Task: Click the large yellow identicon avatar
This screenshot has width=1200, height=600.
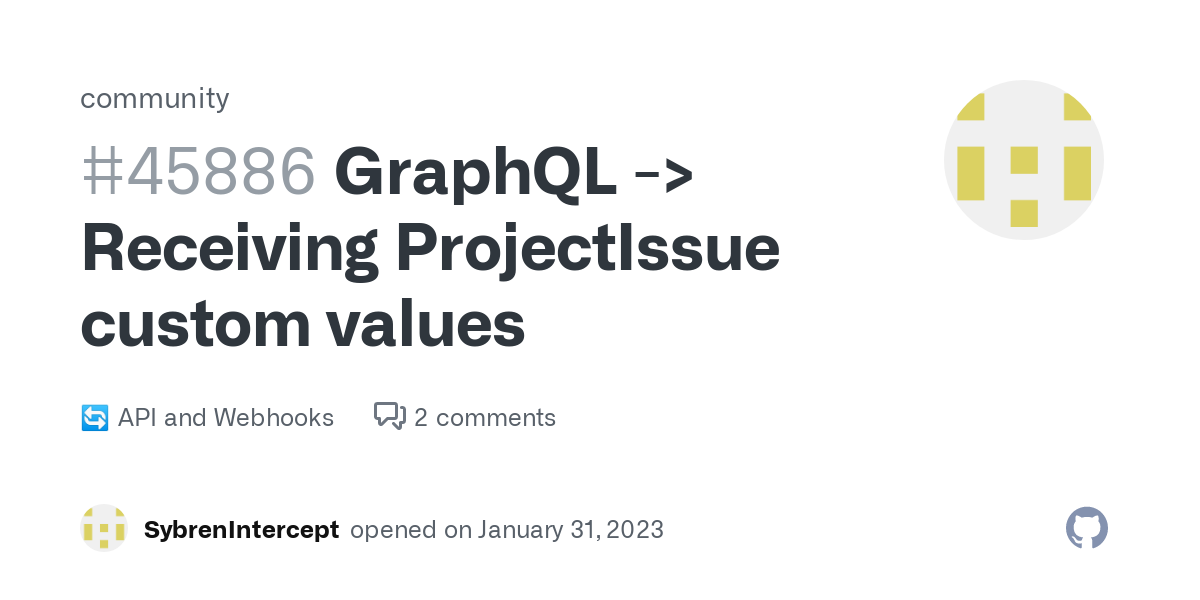Action: (x=1024, y=160)
